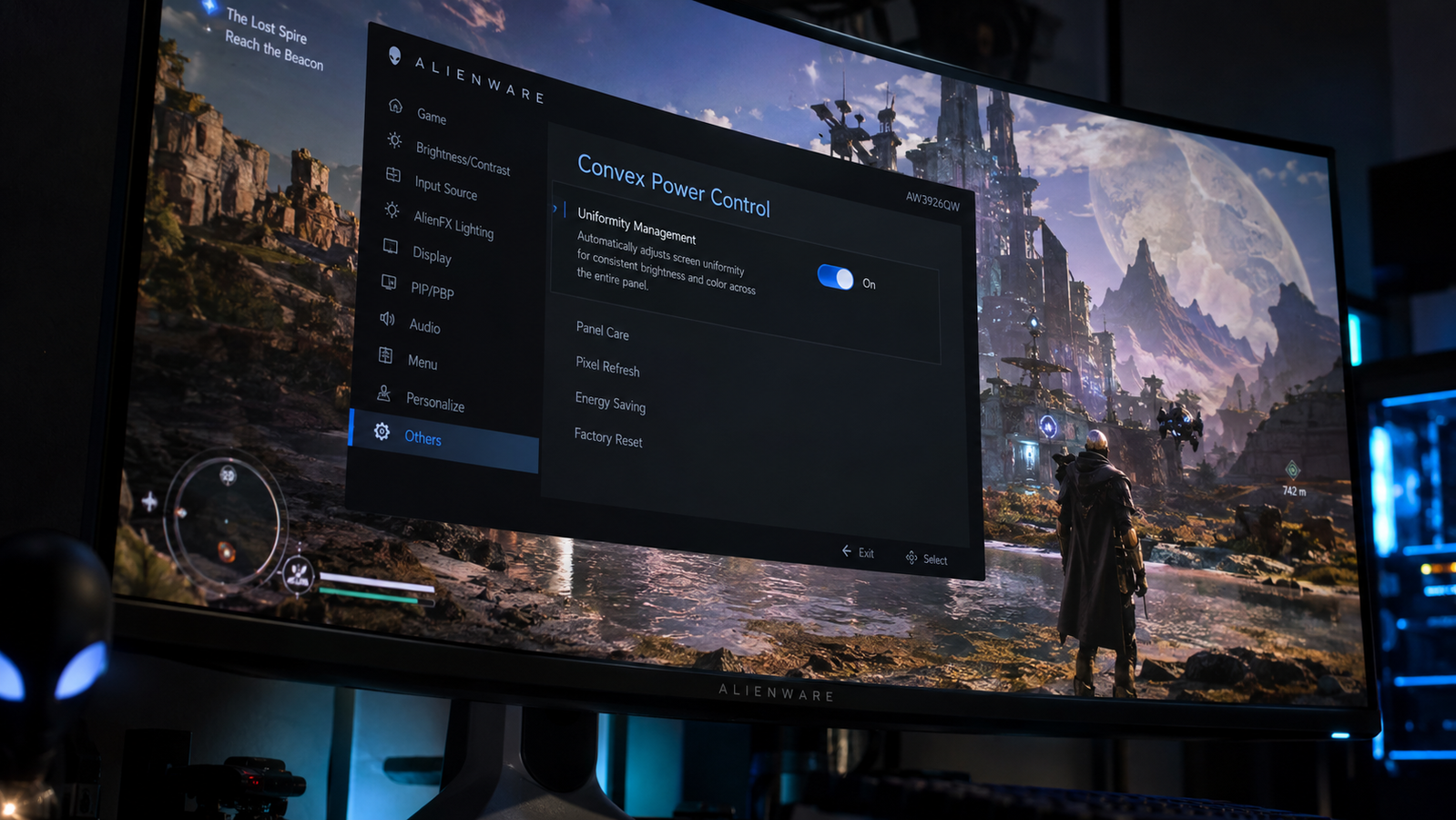
Task: Click the Select label
Action: click(x=935, y=559)
